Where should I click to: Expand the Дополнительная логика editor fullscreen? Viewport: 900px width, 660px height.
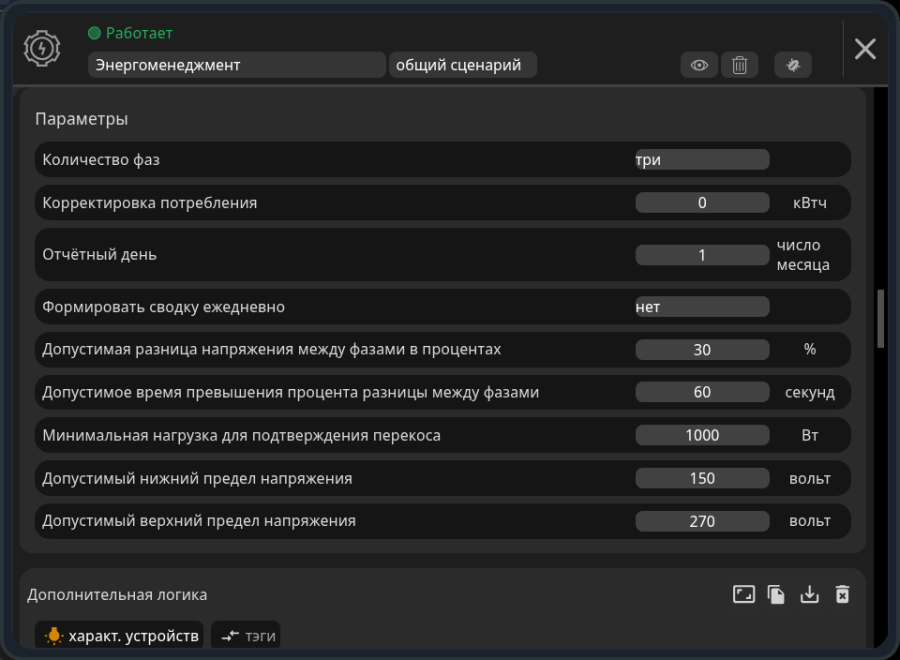click(x=744, y=594)
